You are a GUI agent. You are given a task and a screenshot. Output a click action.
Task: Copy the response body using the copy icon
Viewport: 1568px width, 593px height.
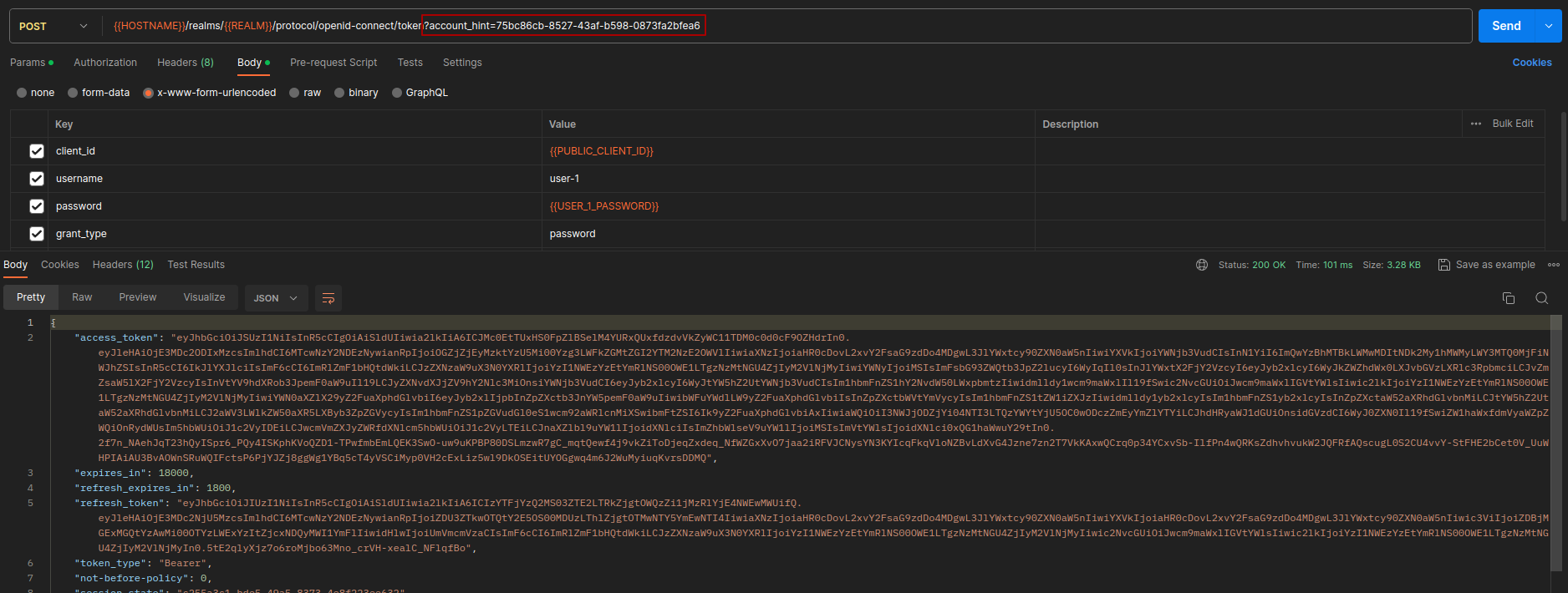pos(1509,298)
